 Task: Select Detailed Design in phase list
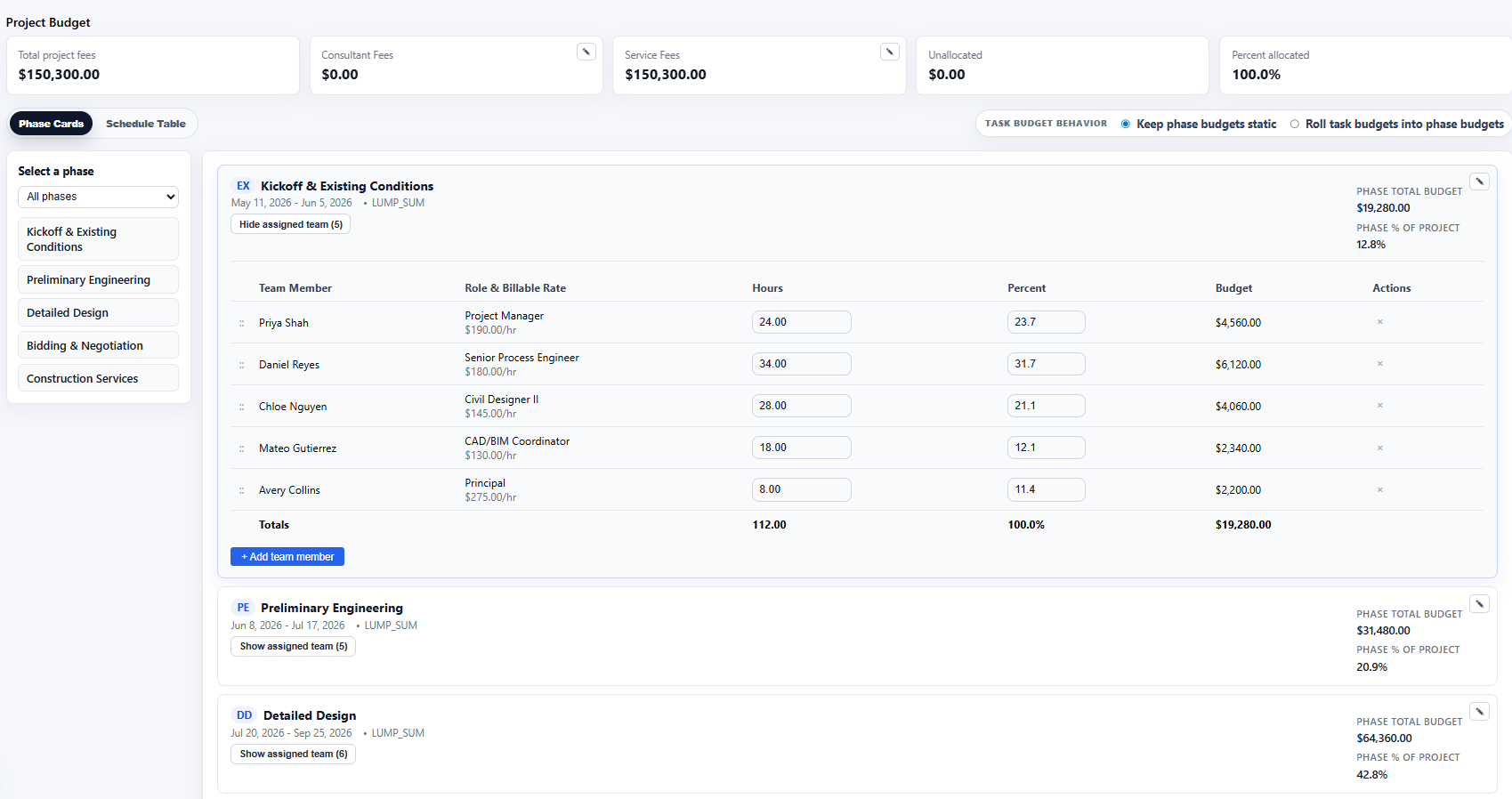click(x=98, y=312)
